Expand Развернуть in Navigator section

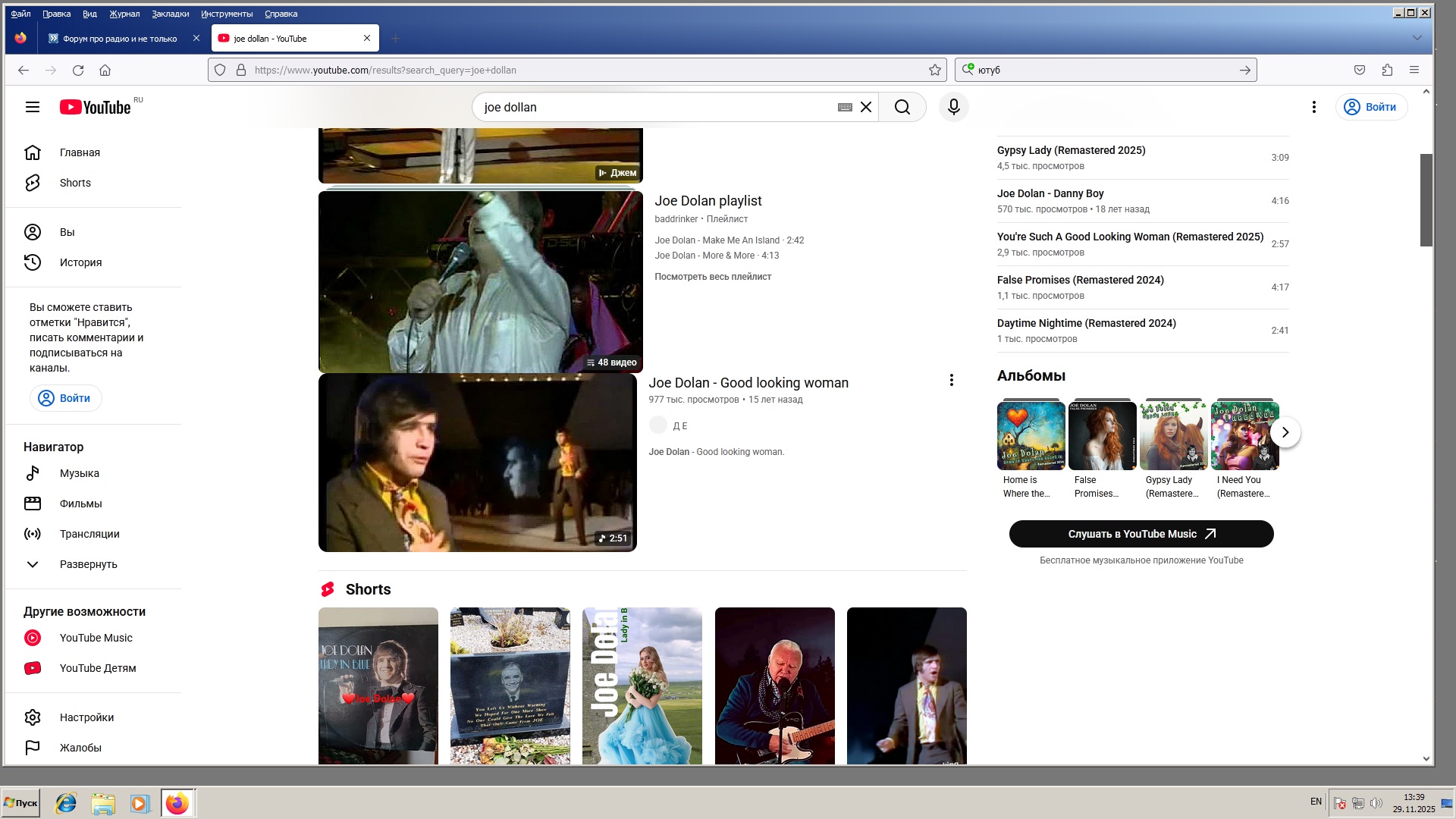pyautogui.click(x=88, y=564)
